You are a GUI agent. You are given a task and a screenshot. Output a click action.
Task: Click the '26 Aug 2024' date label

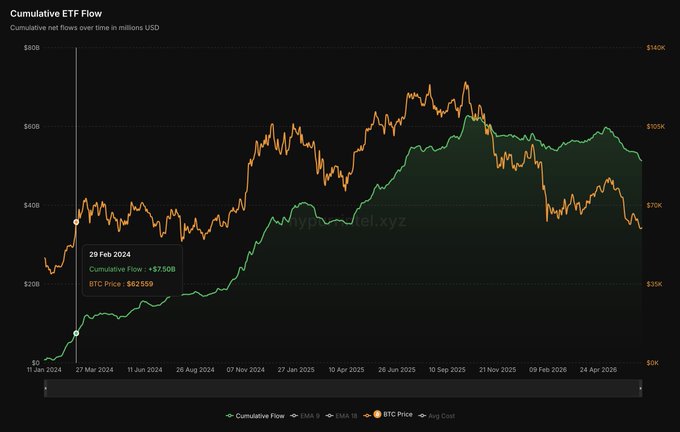(x=195, y=370)
